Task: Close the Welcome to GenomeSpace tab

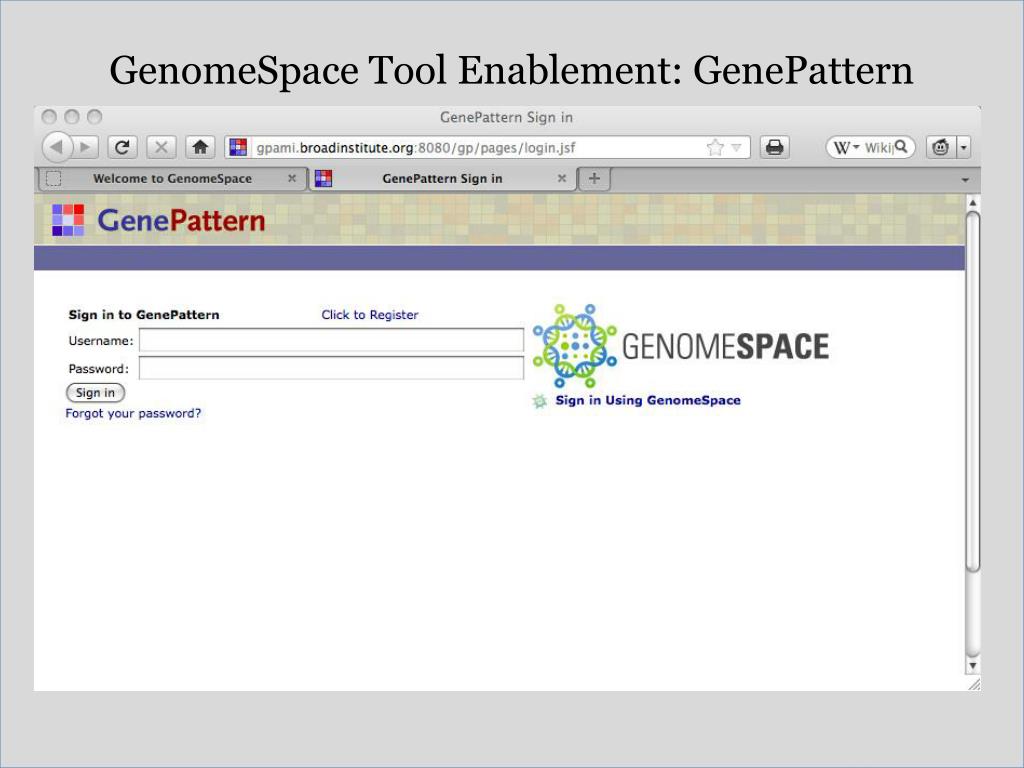Action: (292, 178)
